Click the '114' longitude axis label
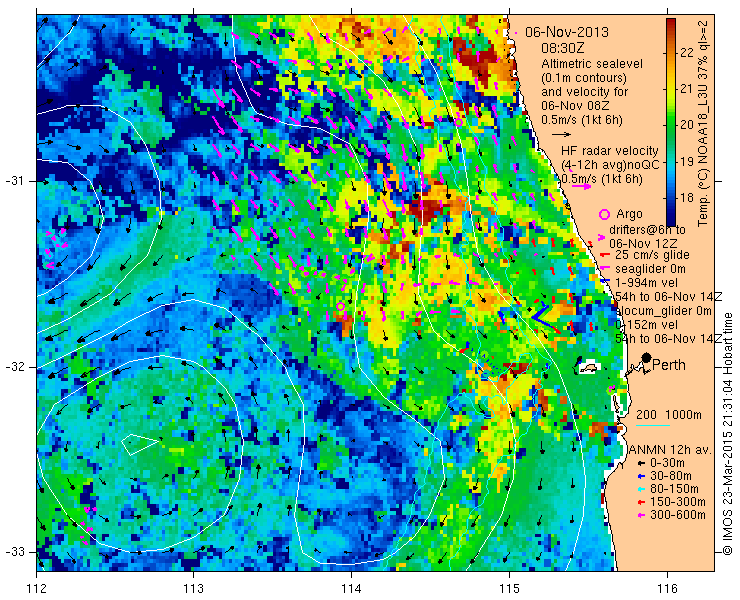Viewport: 740px width, 600px height. pos(351,589)
